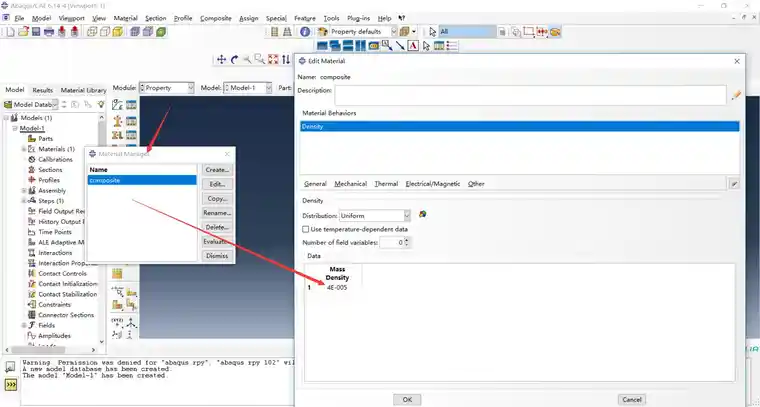Select 'composite' in Material Manager list
This screenshot has height=407, width=760.
tap(142, 180)
